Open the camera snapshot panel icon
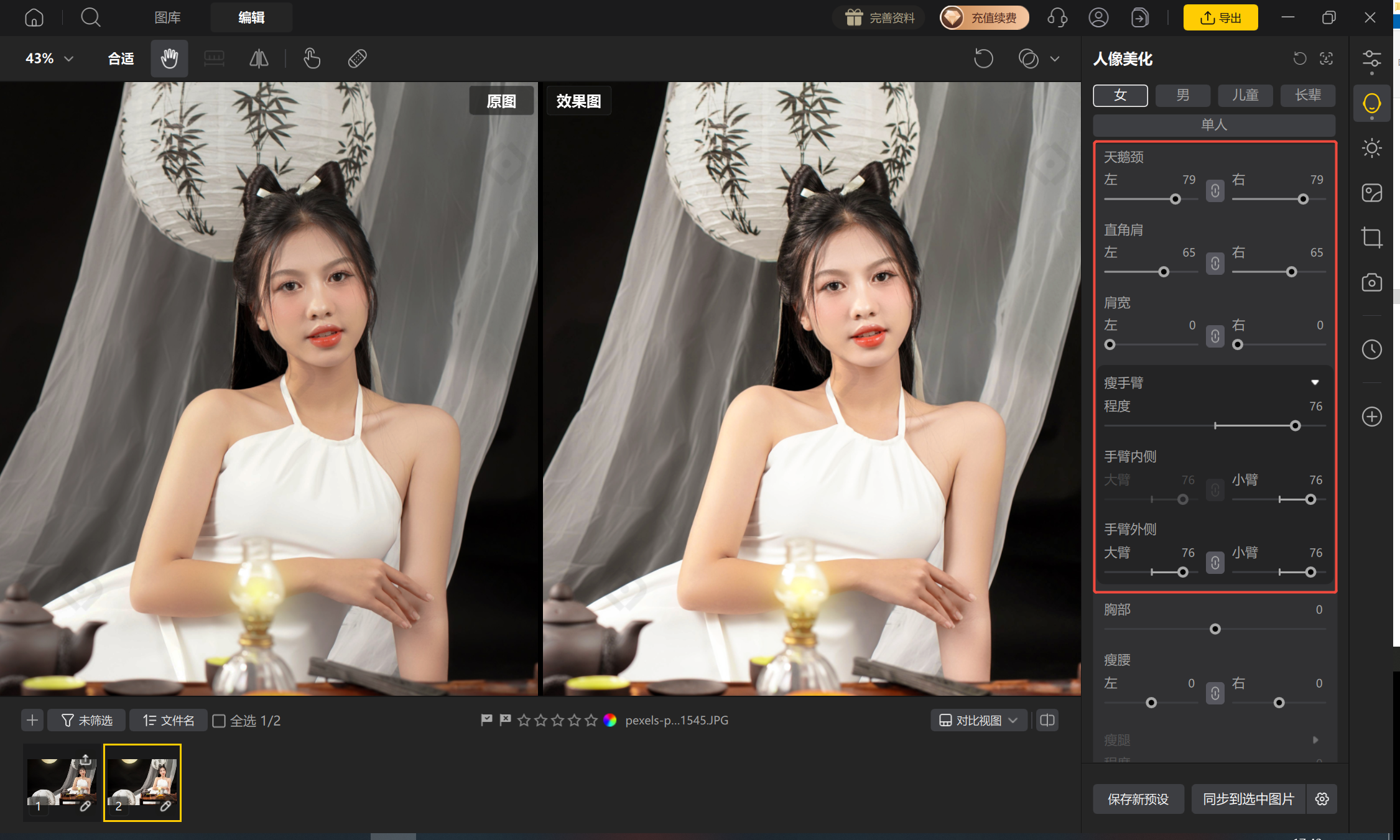 (x=1371, y=282)
